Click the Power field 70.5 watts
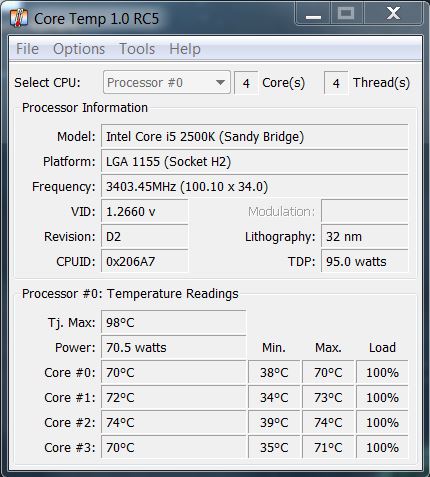430x477 pixels. point(174,348)
